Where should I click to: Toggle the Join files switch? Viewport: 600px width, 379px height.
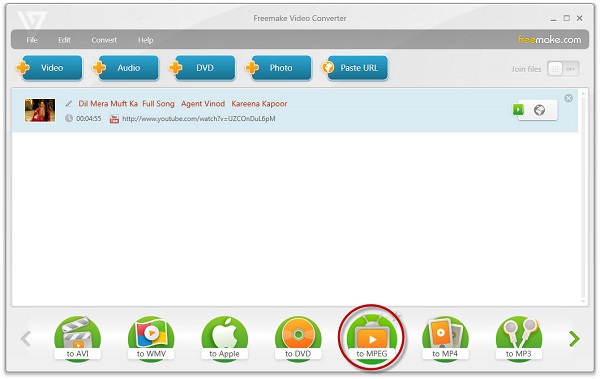[x=563, y=69]
